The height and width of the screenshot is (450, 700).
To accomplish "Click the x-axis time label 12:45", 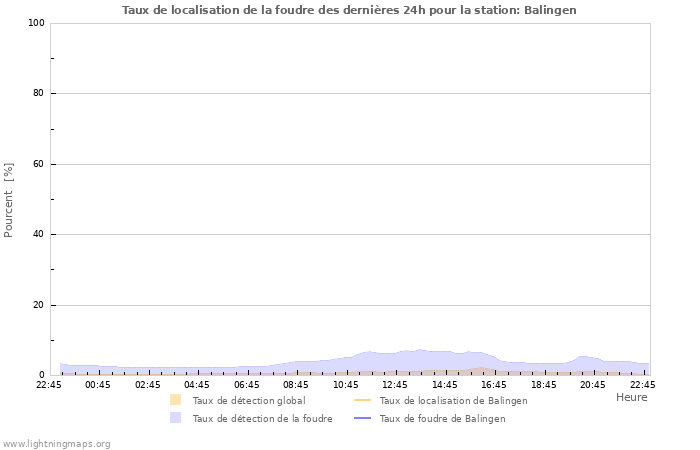I will pos(395,384).
